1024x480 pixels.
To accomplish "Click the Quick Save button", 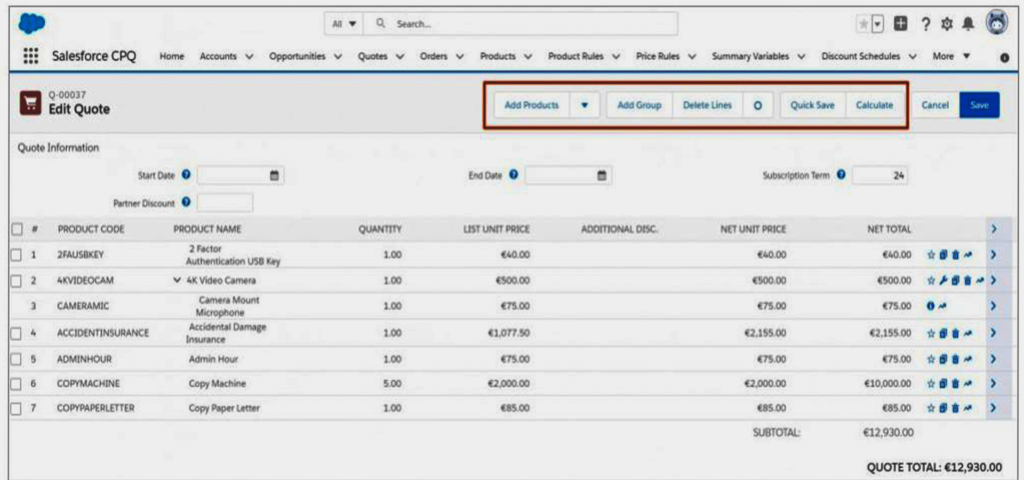I will pyautogui.click(x=812, y=105).
